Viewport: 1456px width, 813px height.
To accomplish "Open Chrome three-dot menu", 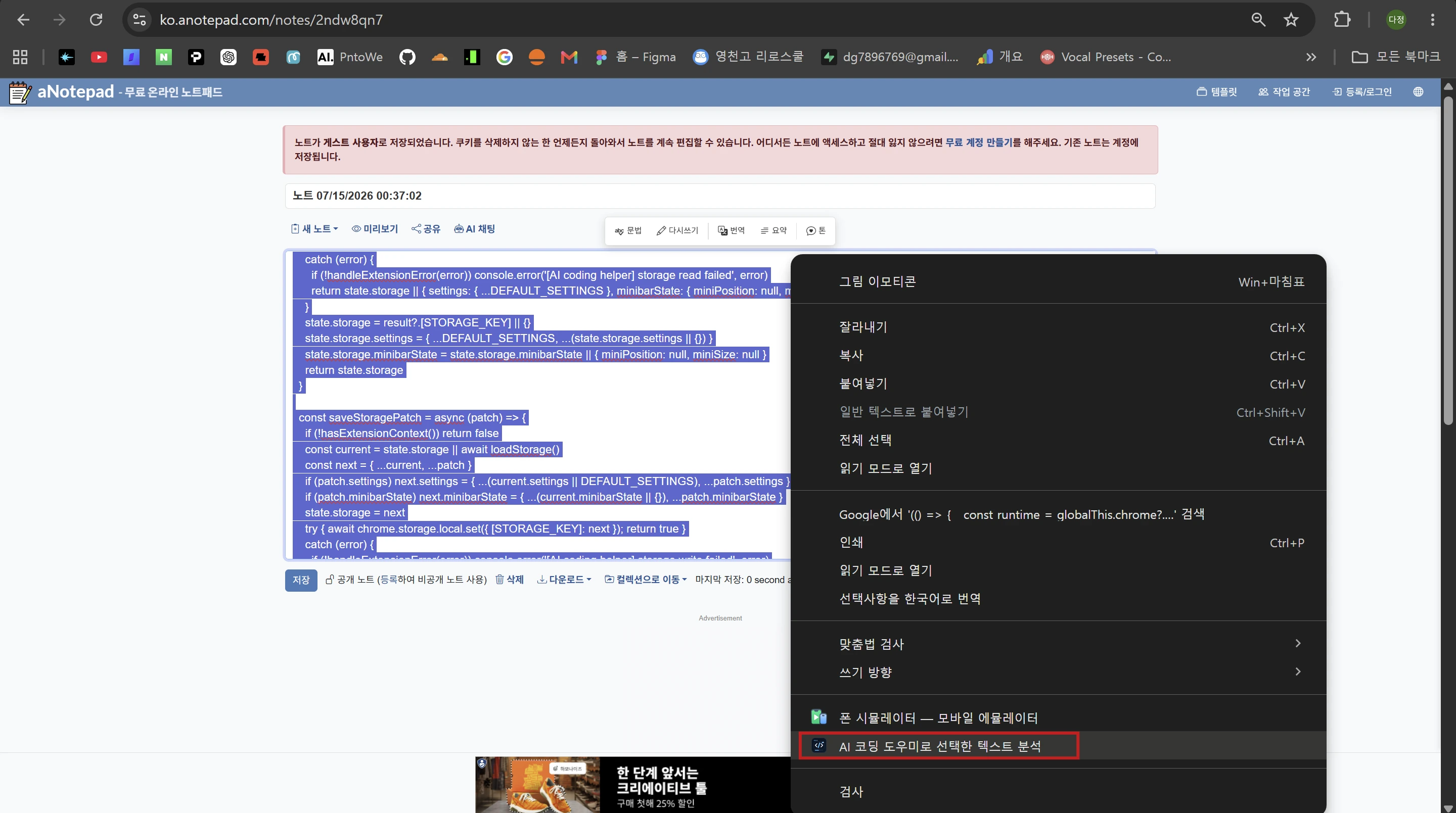I will tap(1432, 20).
